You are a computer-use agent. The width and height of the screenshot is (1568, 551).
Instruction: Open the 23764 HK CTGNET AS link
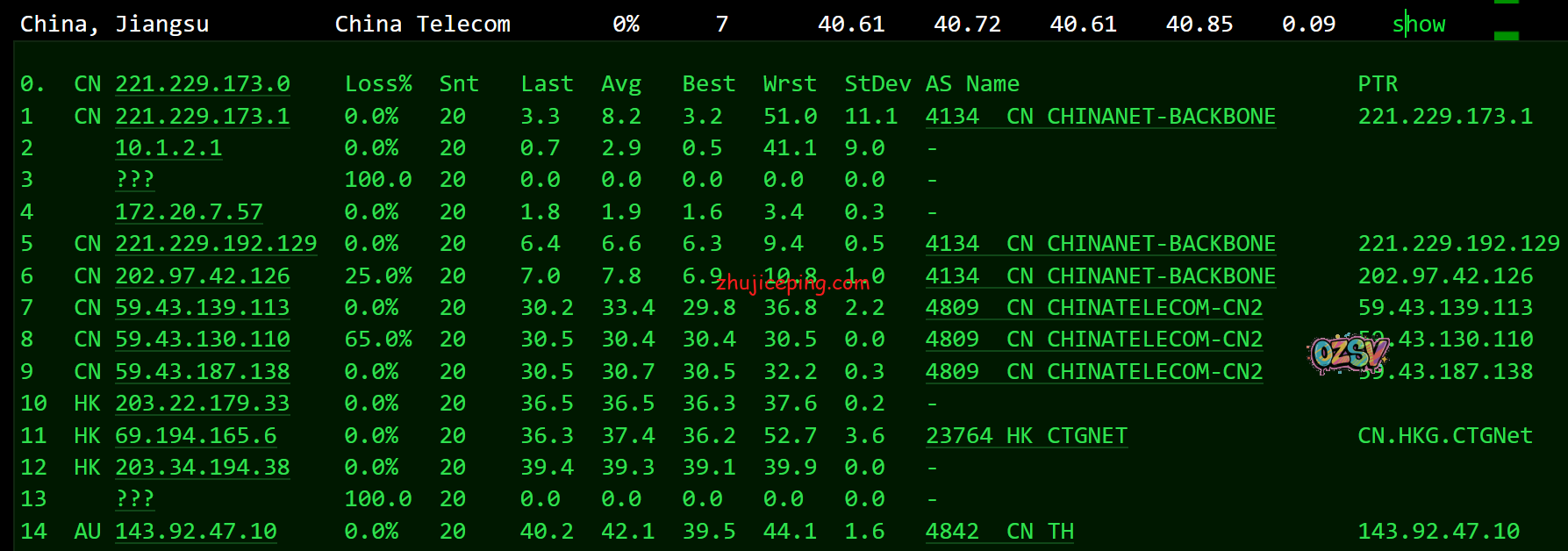tap(1026, 436)
